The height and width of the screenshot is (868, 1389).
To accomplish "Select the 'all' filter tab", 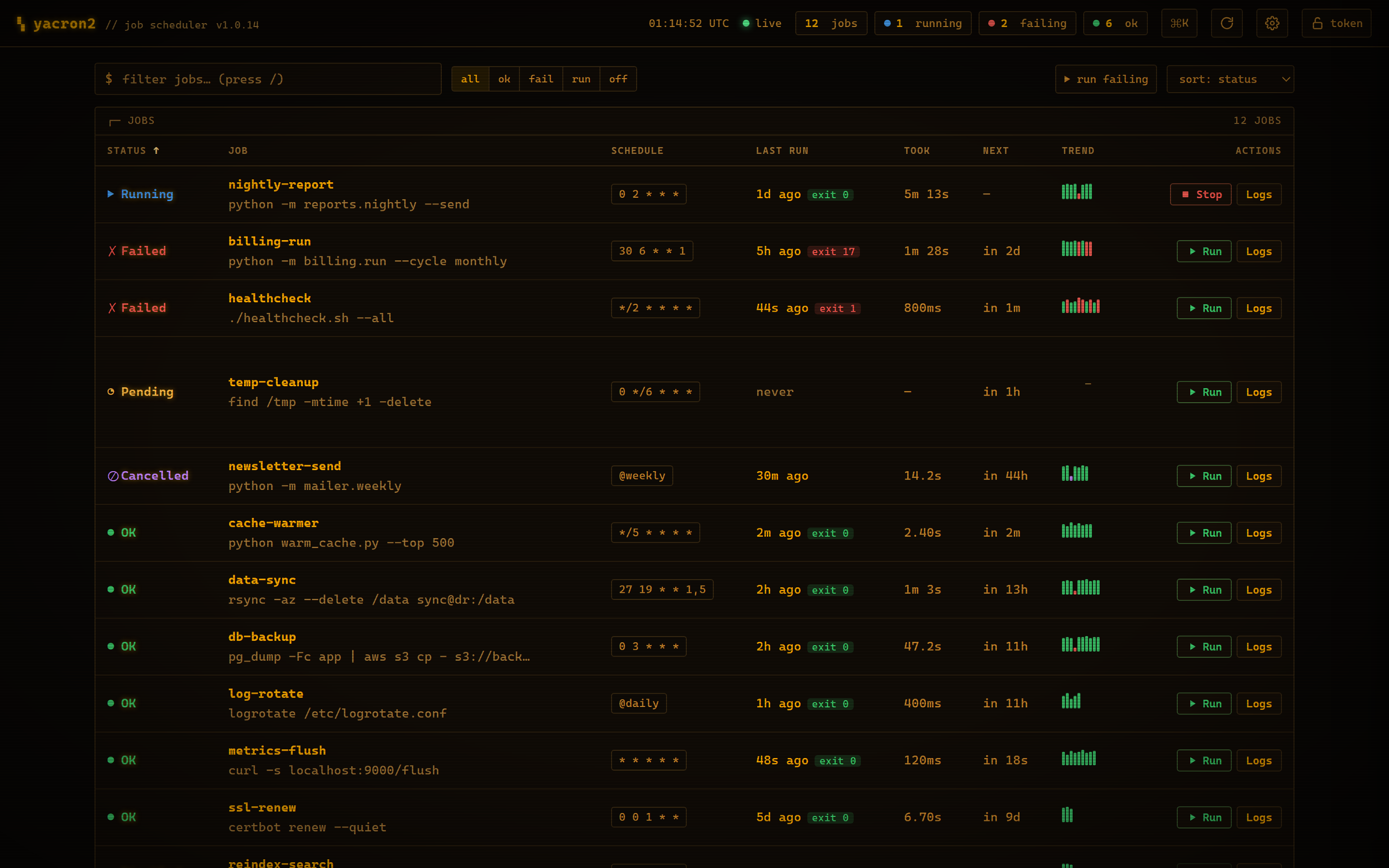I will click(x=470, y=79).
